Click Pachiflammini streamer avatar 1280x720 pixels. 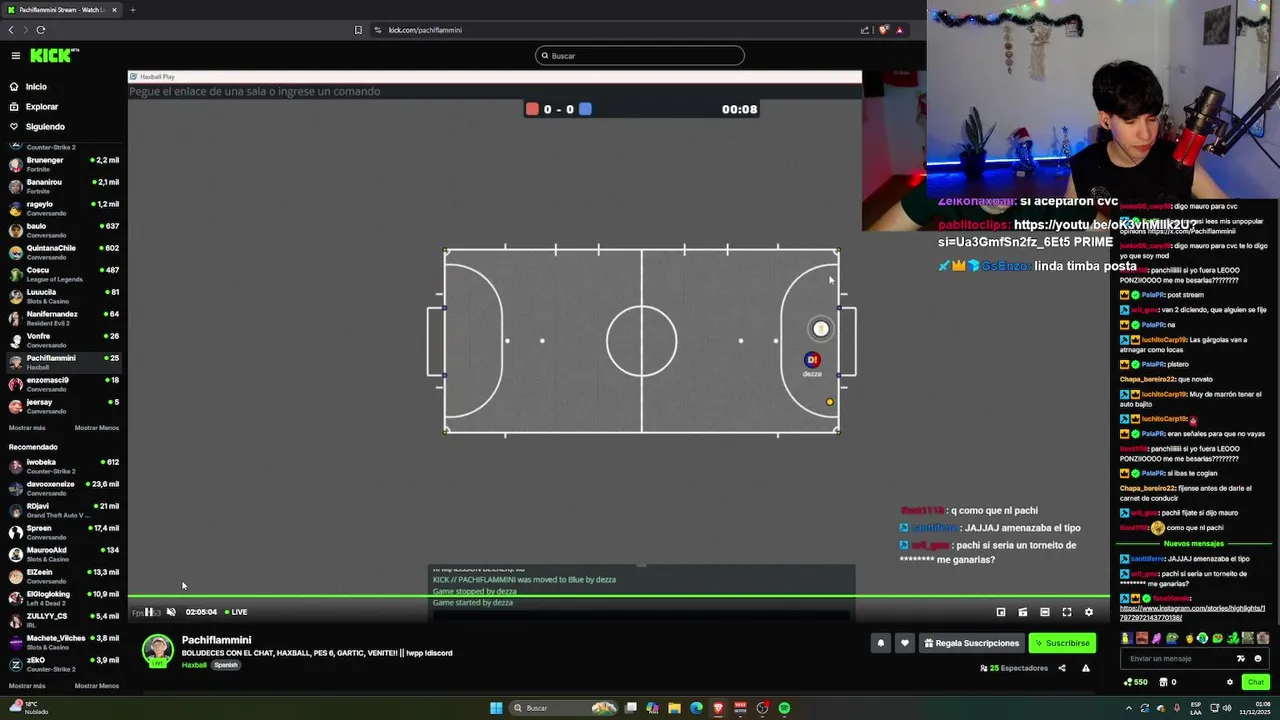157,650
